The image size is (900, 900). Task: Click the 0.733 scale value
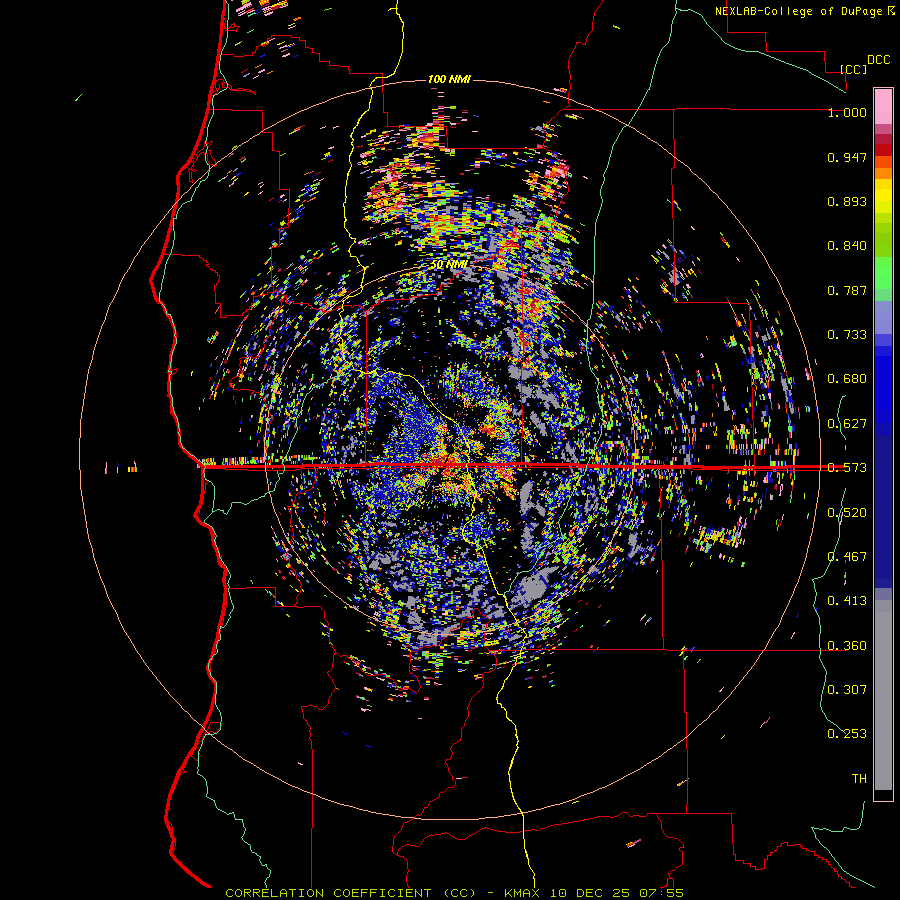coord(847,335)
